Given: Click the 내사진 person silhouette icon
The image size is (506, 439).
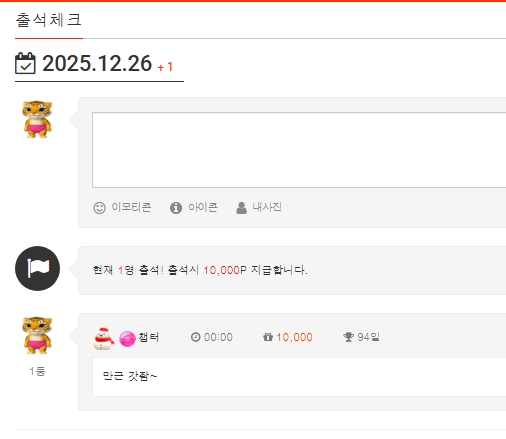Looking at the screenshot, I should click(242, 208).
